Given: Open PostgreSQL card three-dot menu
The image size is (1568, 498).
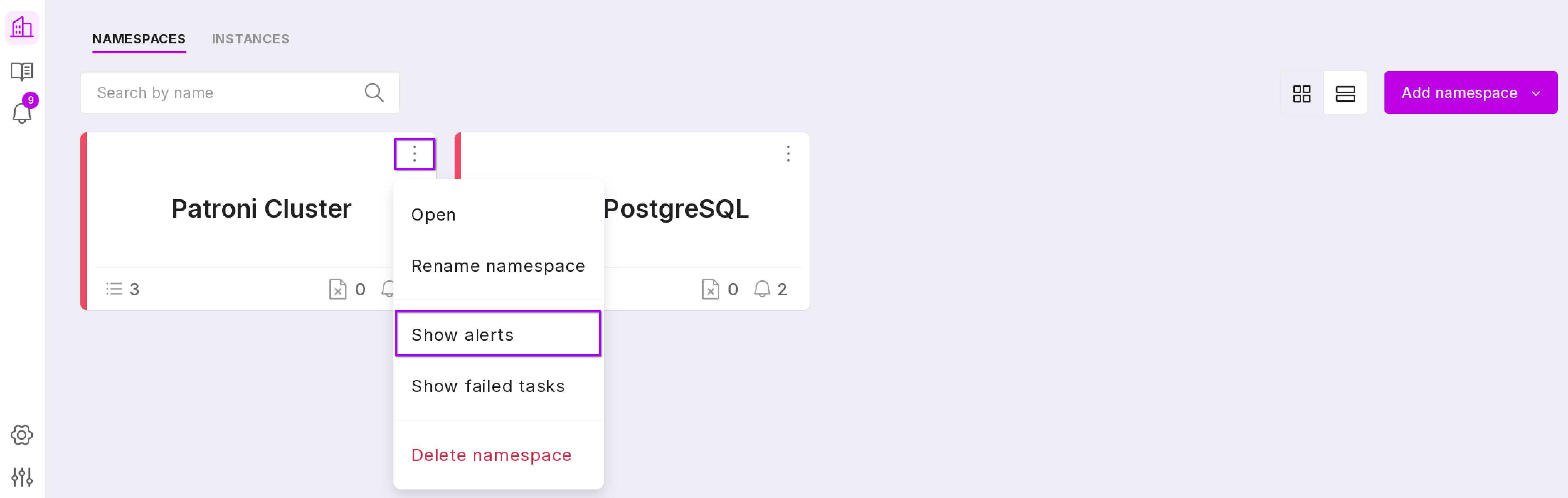Looking at the screenshot, I should 788,153.
